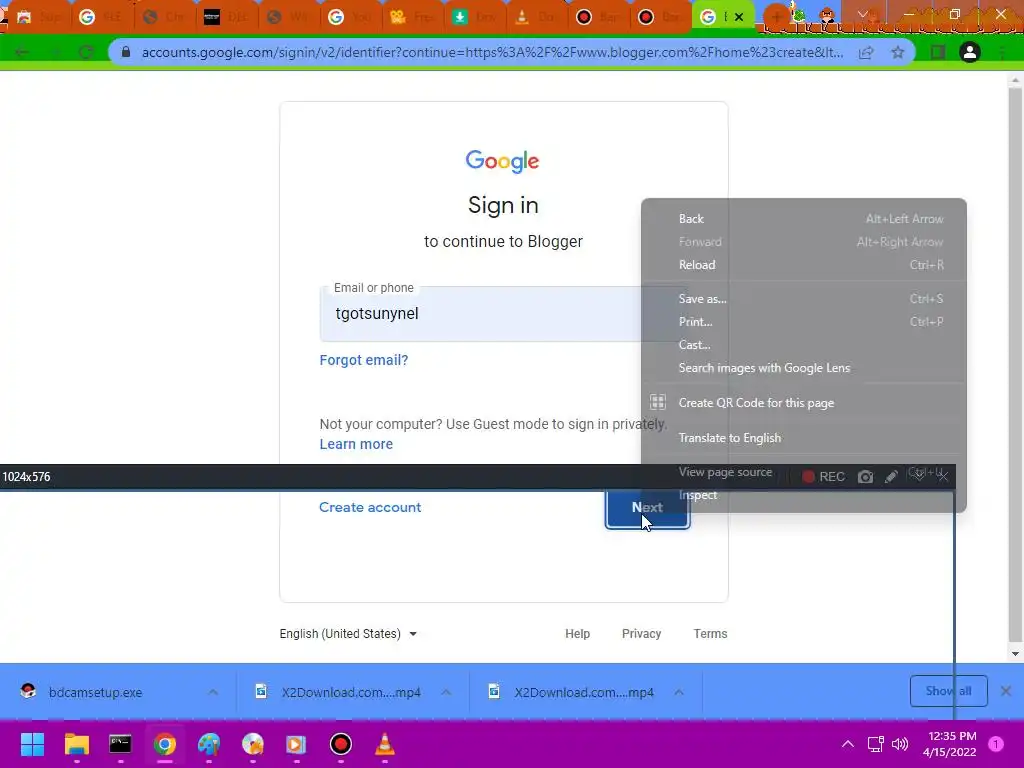This screenshot has width=1024, height=768.
Task: Click the network icon in the system tray
Action: (875, 744)
